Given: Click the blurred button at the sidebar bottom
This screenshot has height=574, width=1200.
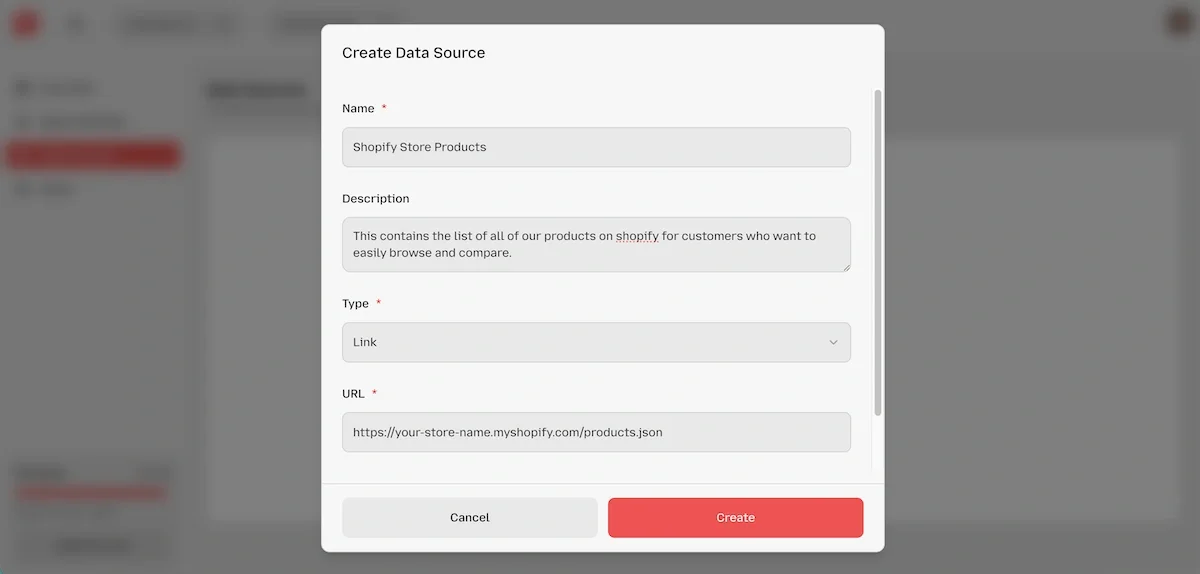Looking at the screenshot, I should tap(93, 545).
